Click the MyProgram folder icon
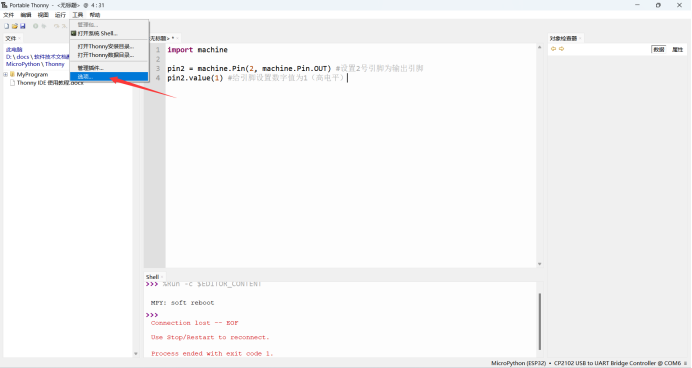 point(12,74)
